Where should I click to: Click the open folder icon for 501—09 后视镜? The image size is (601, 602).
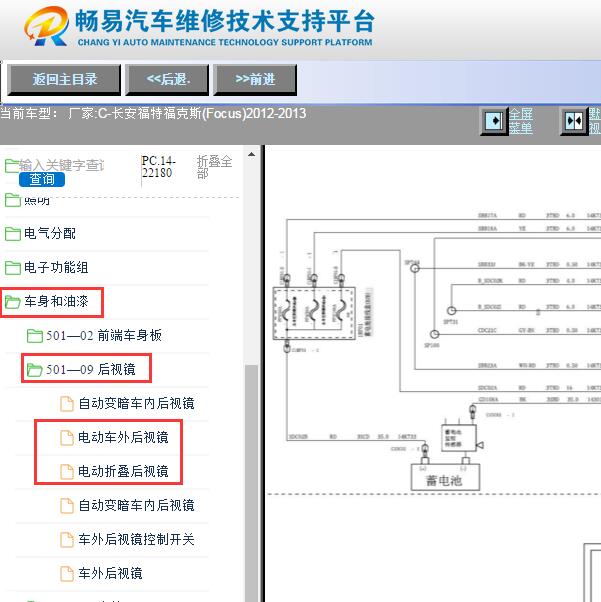(x=35, y=370)
